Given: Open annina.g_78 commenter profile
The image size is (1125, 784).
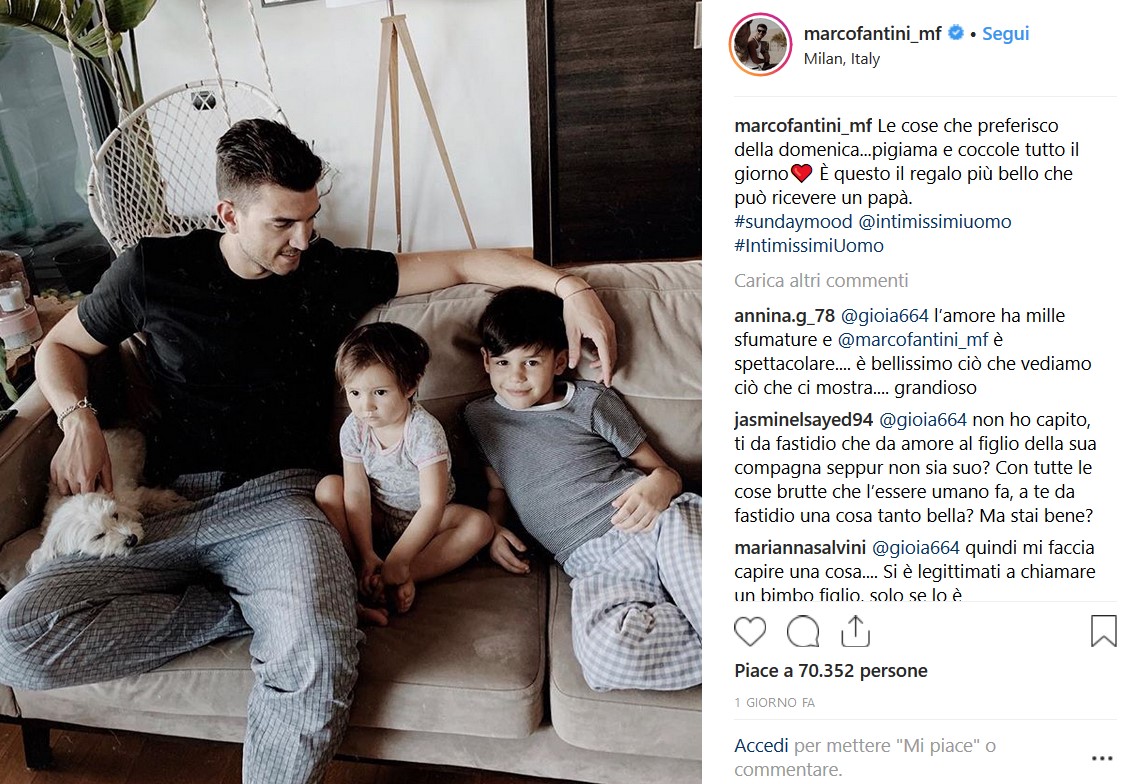Looking at the screenshot, I should tap(784, 316).
